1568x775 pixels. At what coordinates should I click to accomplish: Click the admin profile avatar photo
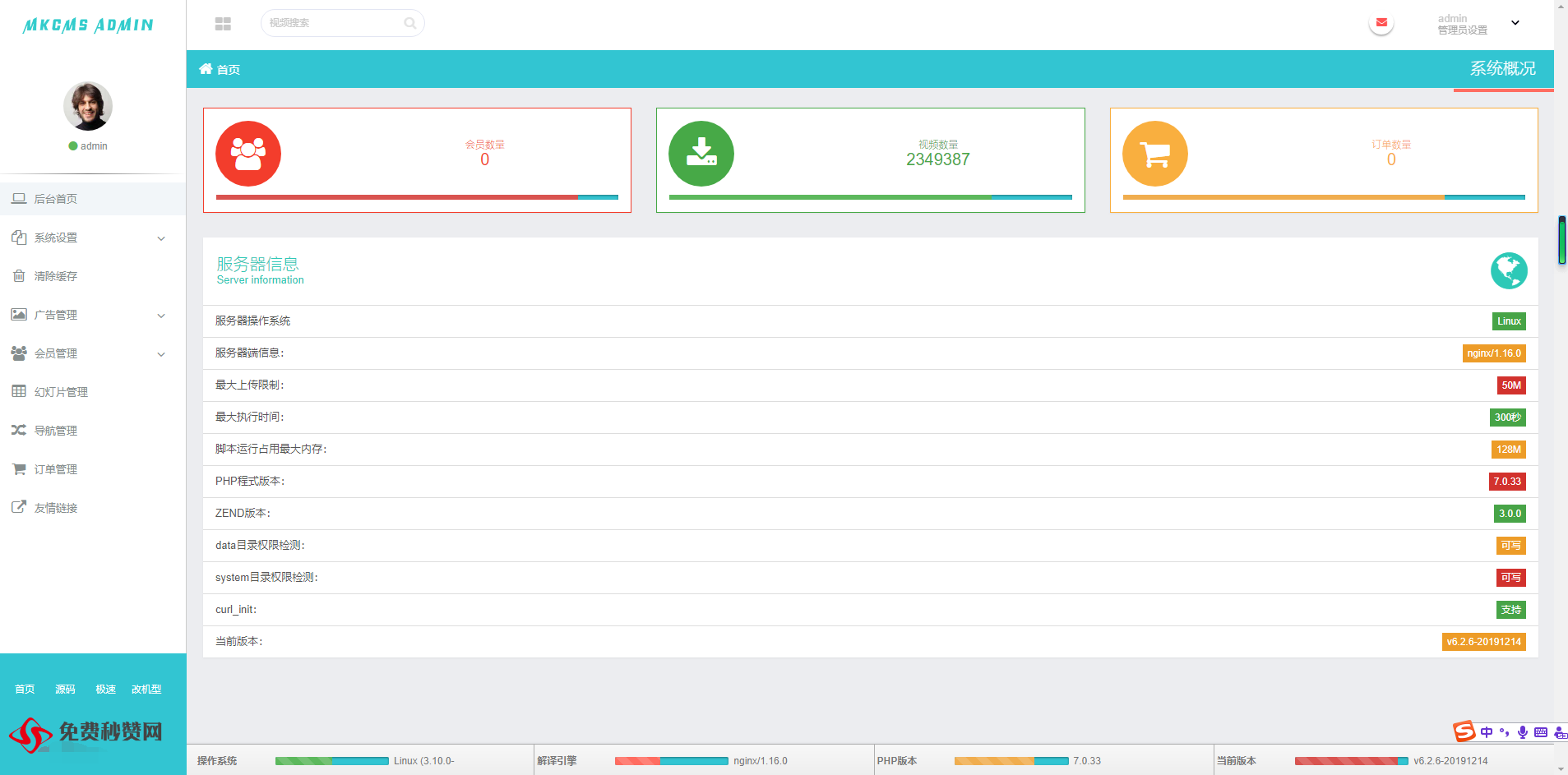(88, 106)
